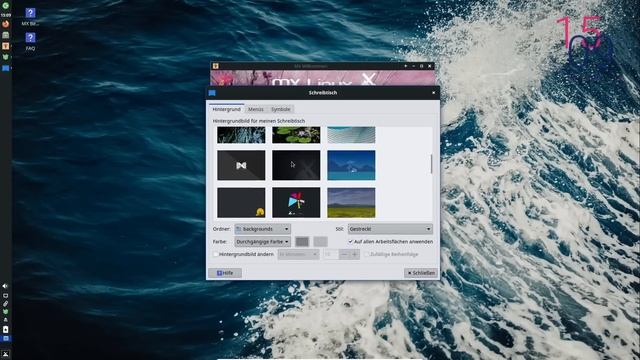Click the MX logo icon at the bottom of the panel
The width and height of the screenshot is (640, 360).
tap(5, 354)
